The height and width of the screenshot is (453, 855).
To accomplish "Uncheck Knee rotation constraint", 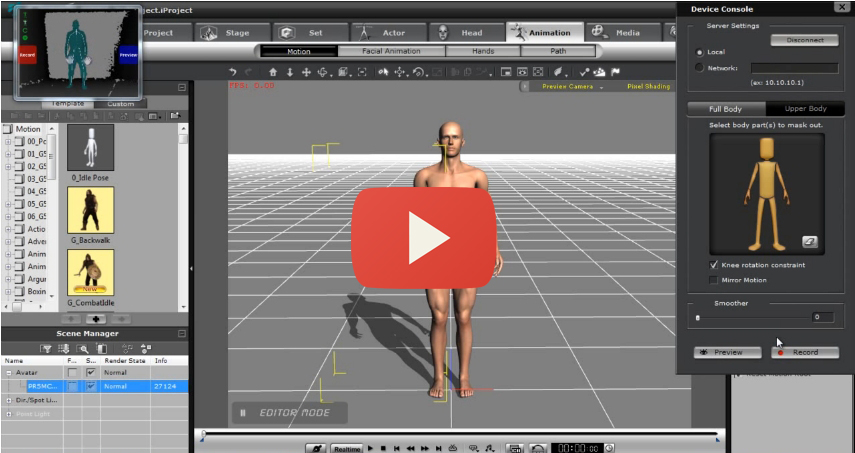I will coord(713,265).
